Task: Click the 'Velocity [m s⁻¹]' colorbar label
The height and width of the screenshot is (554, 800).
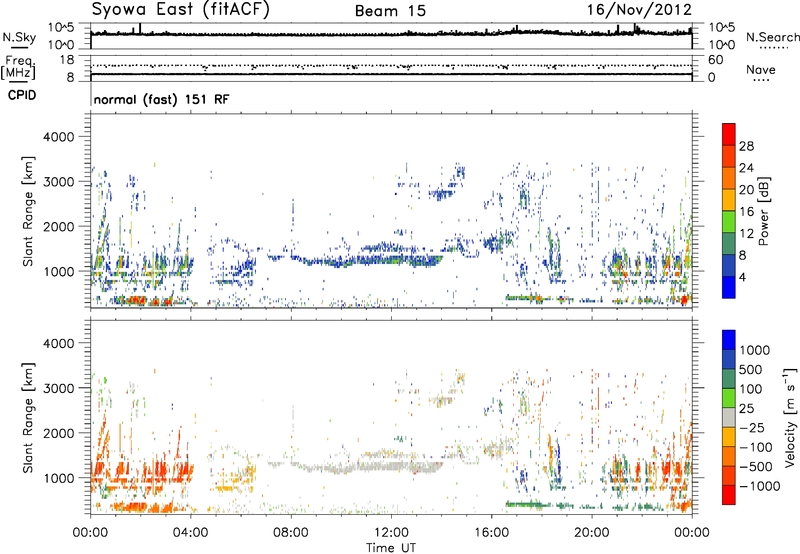Action: (x=790, y=417)
